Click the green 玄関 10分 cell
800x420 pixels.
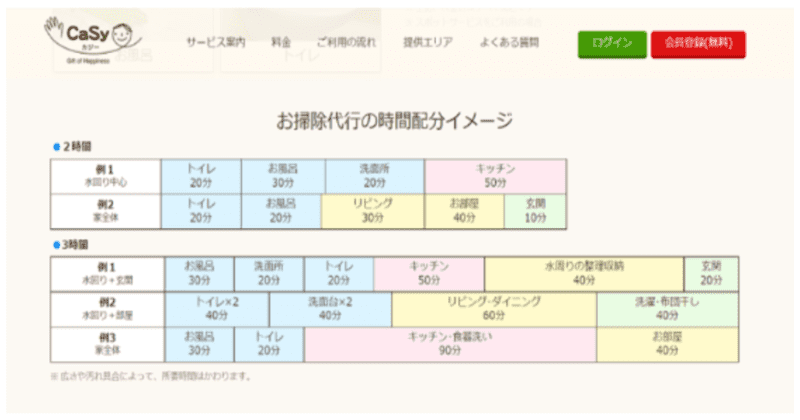[x=535, y=210]
